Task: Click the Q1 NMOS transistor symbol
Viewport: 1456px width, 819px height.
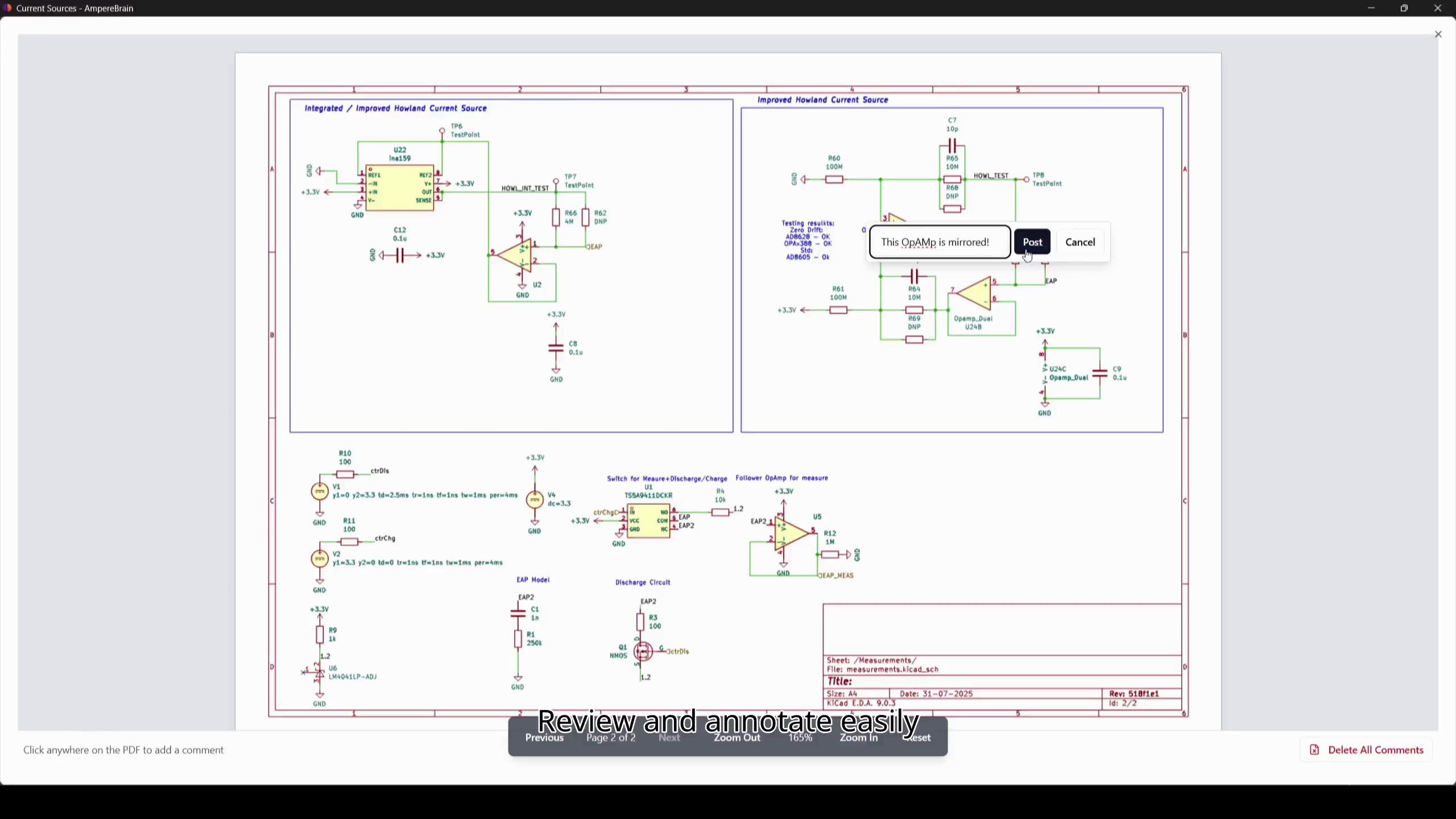Action: [643, 651]
